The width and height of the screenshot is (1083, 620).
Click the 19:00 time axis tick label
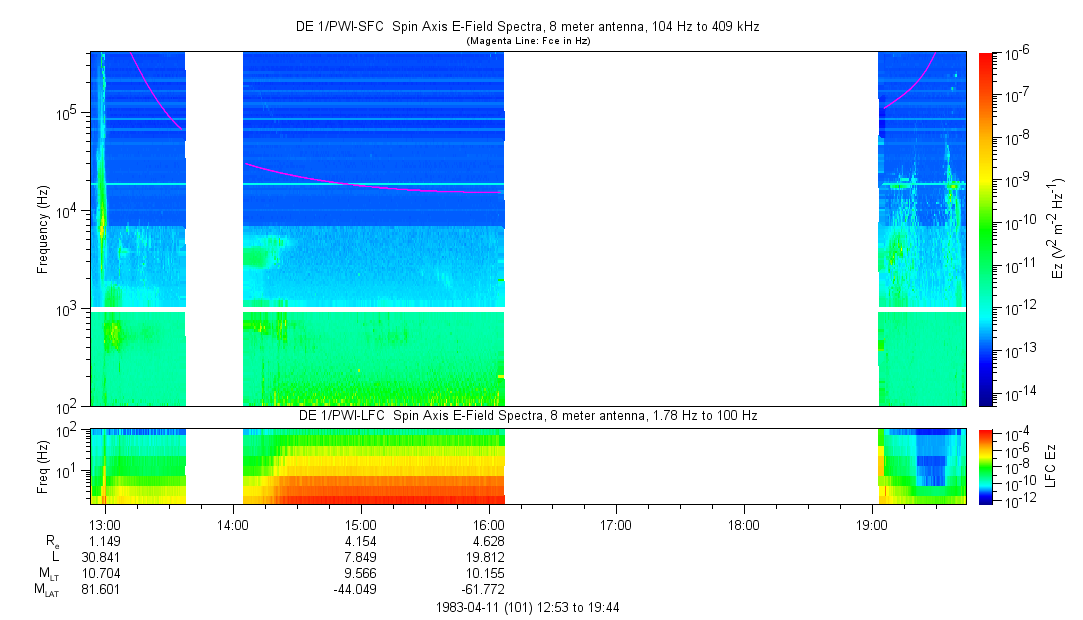pyautogui.click(x=871, y=524)
